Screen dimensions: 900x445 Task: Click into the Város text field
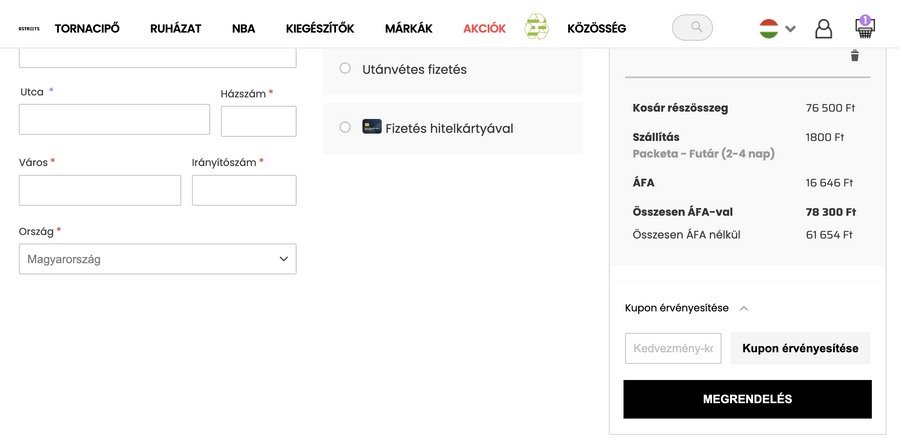[x=100, y=190]
